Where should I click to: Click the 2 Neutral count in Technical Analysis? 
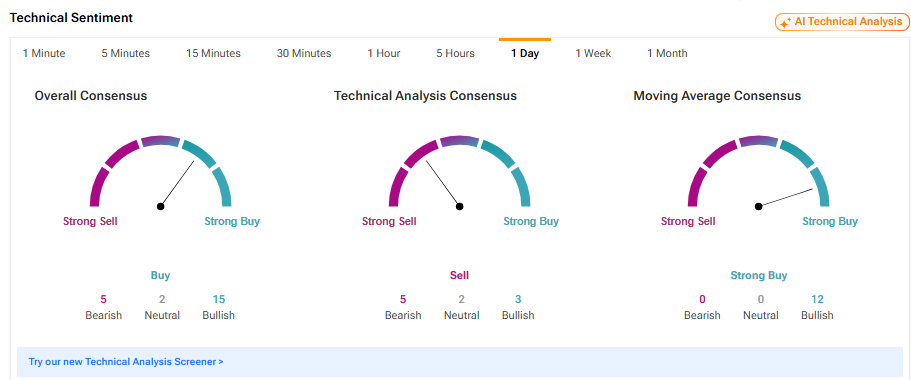(x=461, y=300)
